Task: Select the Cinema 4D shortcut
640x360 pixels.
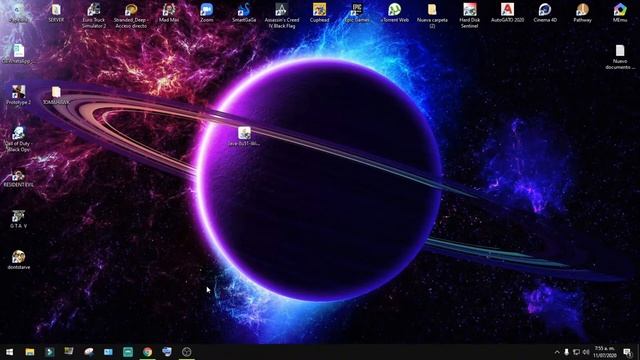Action: [x=545, y=13]
